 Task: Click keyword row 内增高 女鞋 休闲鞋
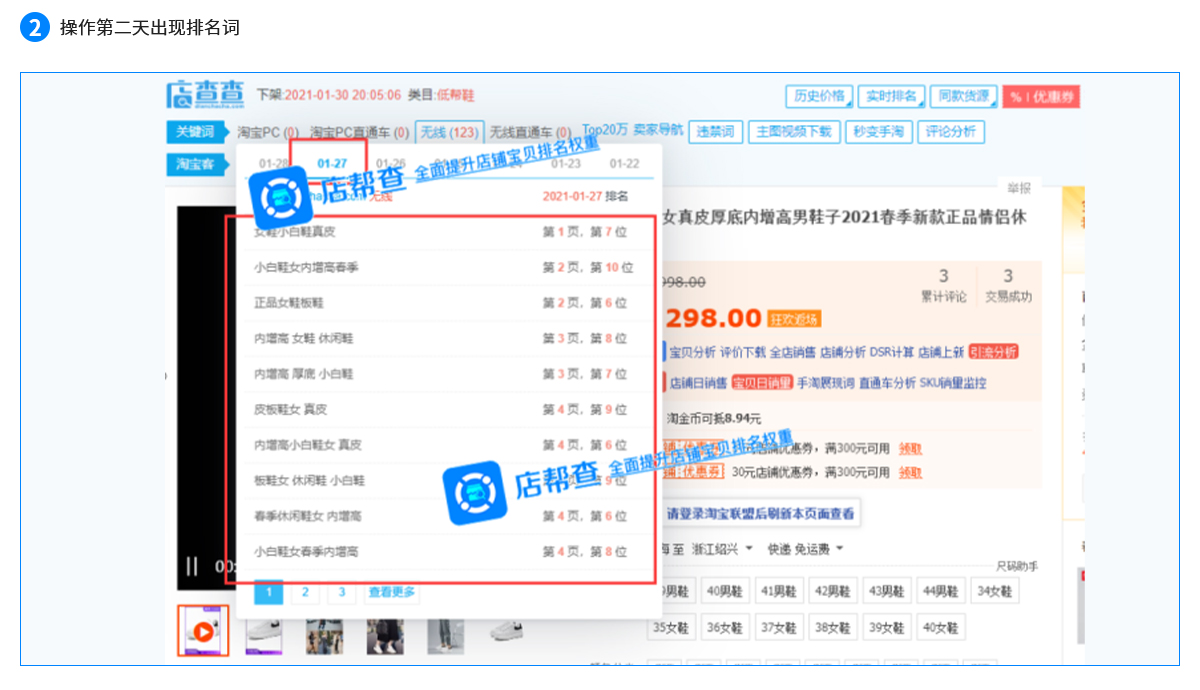[445, 338]
